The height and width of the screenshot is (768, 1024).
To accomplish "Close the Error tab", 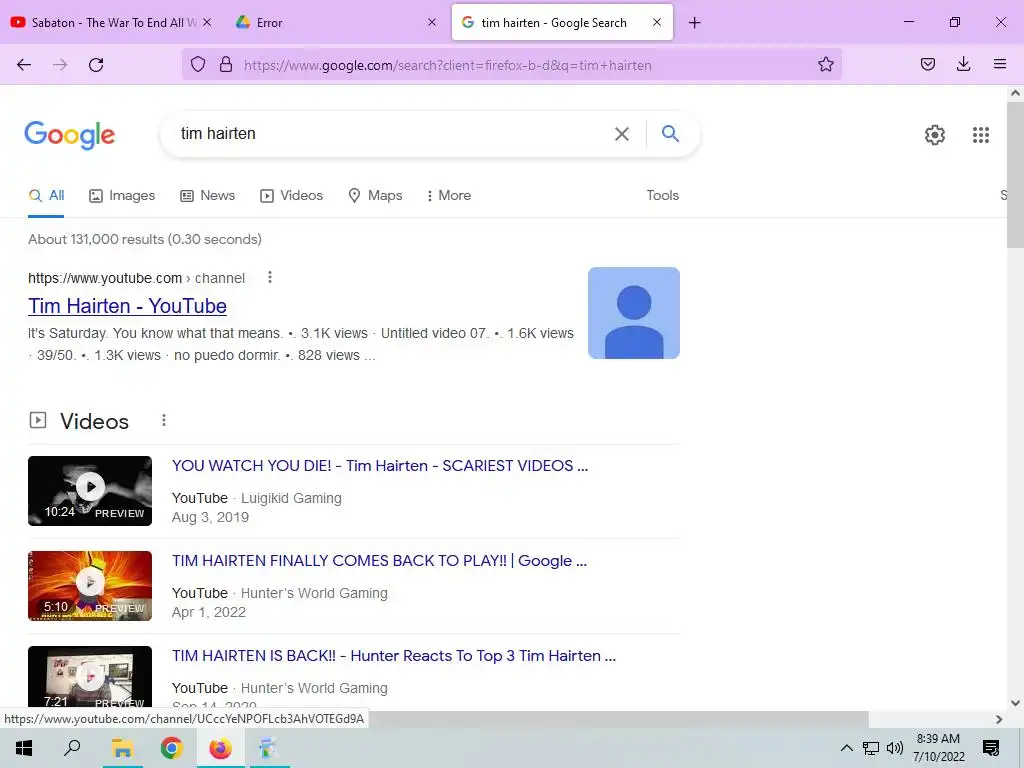I will coord(432,22).
